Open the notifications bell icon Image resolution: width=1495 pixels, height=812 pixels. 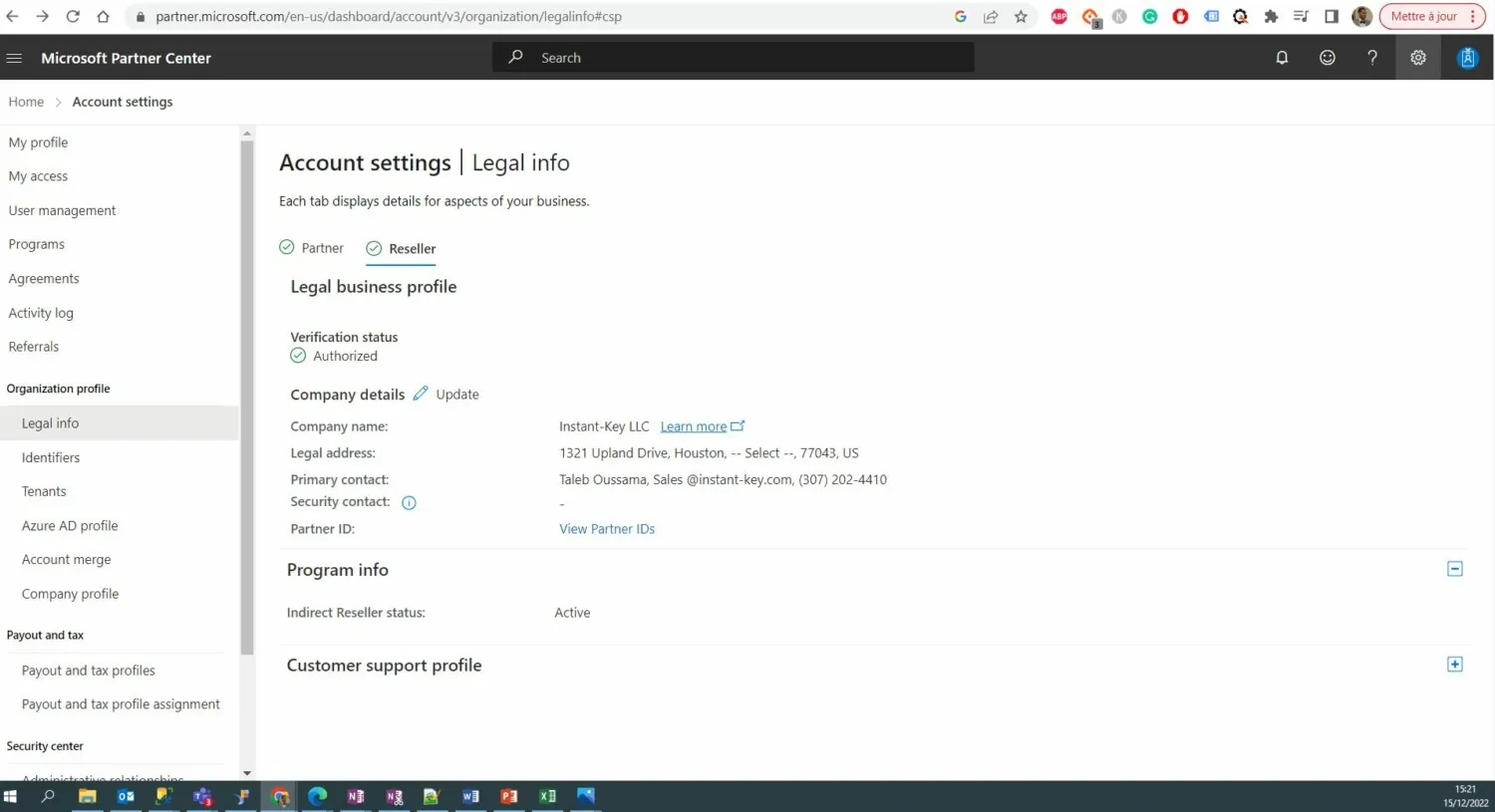click(x=1282, y=58)
